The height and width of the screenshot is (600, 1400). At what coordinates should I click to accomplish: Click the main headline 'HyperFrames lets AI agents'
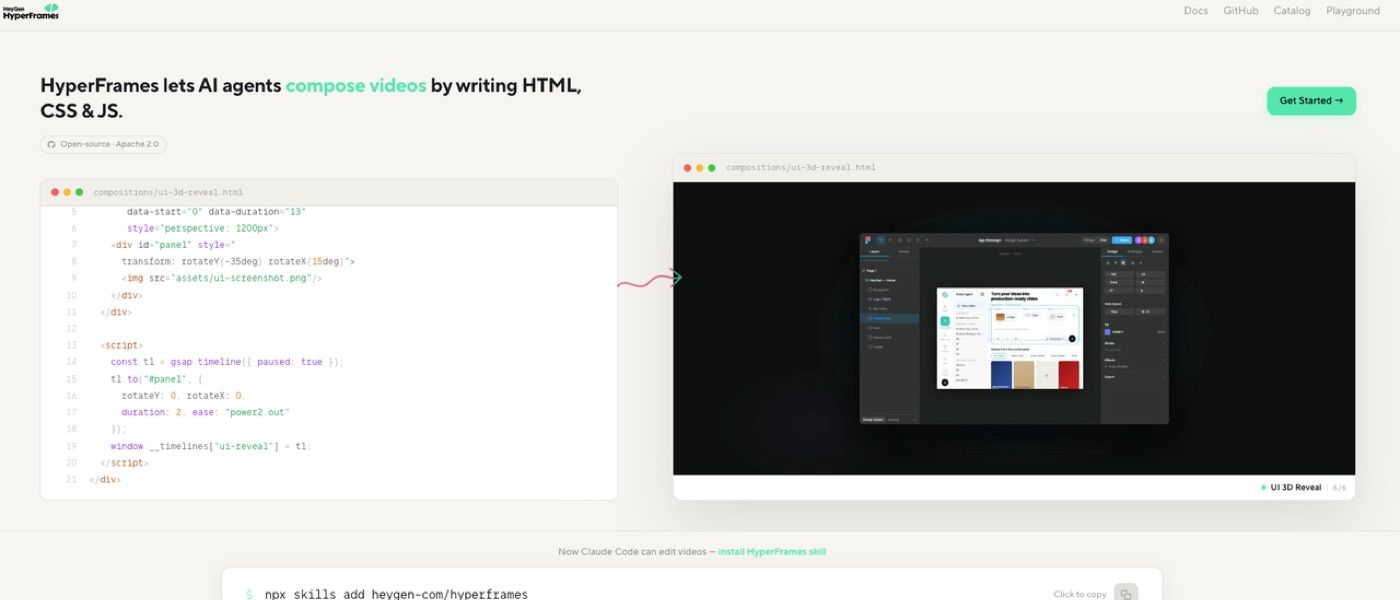coord(160,86)
